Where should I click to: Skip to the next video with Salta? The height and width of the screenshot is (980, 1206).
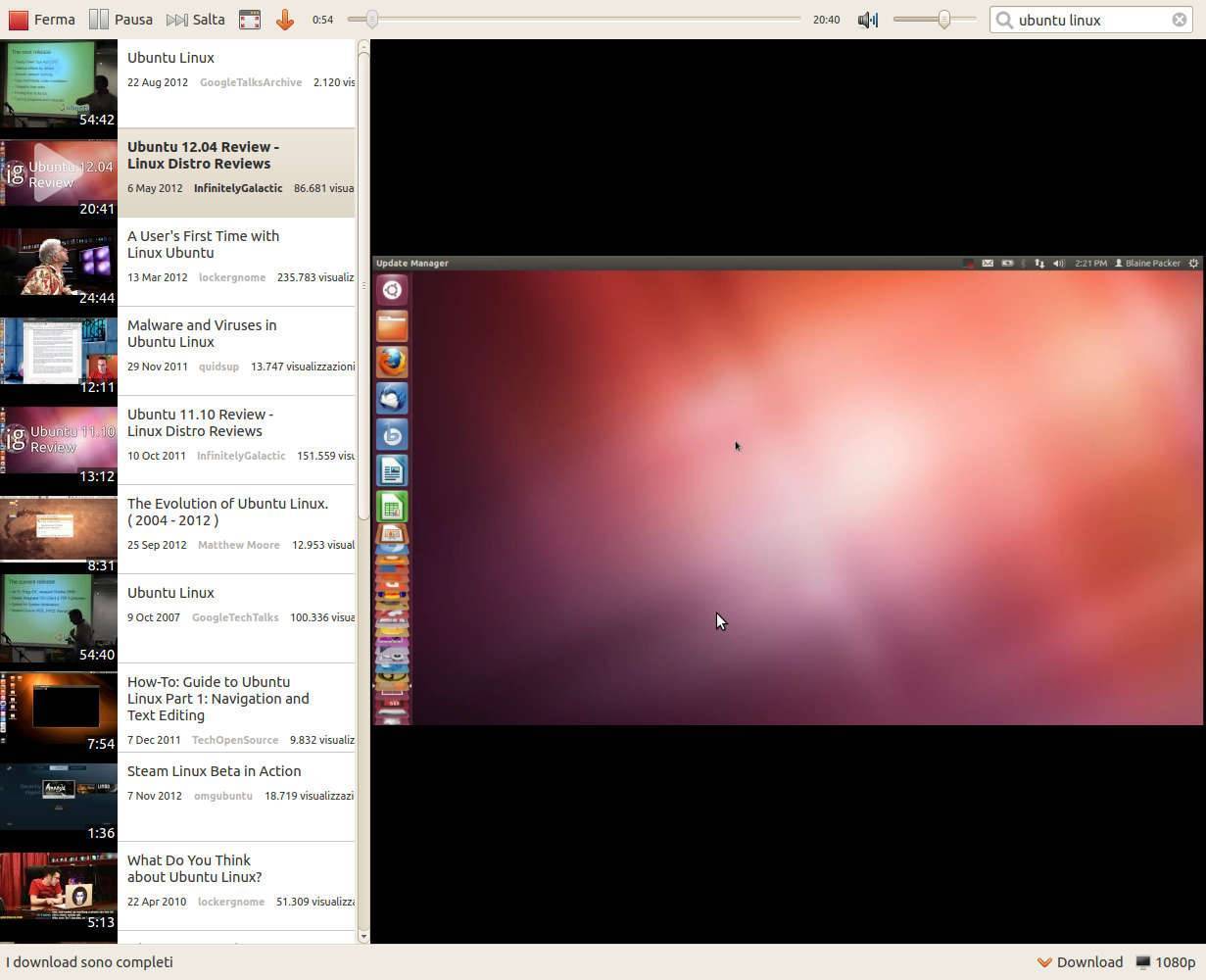pos(196,20)
